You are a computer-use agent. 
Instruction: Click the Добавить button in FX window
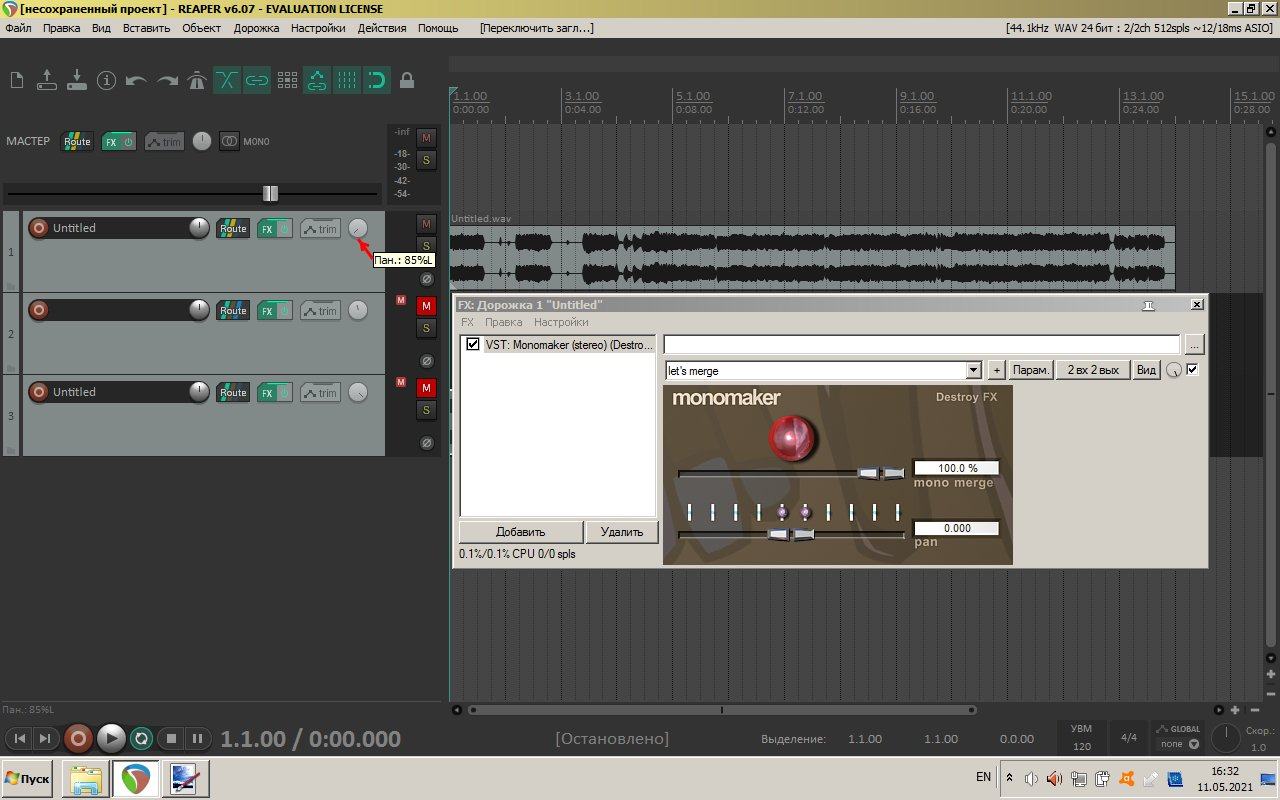pos(520,532)
